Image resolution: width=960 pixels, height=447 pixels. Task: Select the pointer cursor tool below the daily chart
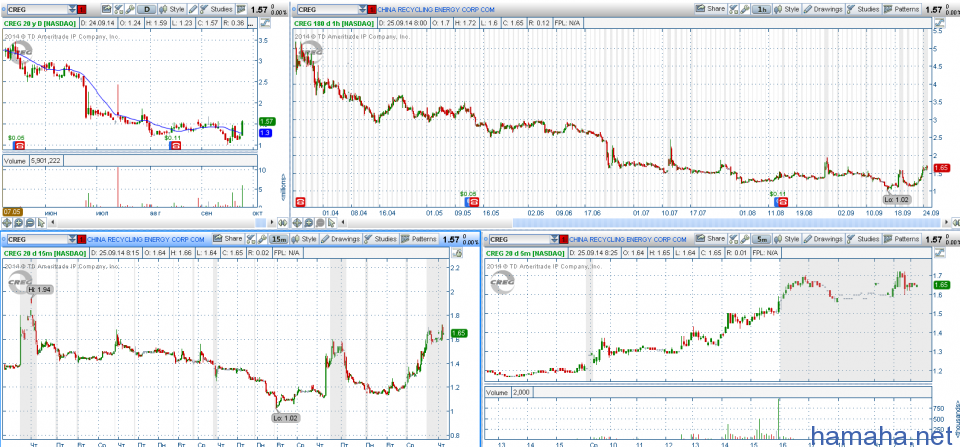[x=41, y=223]
